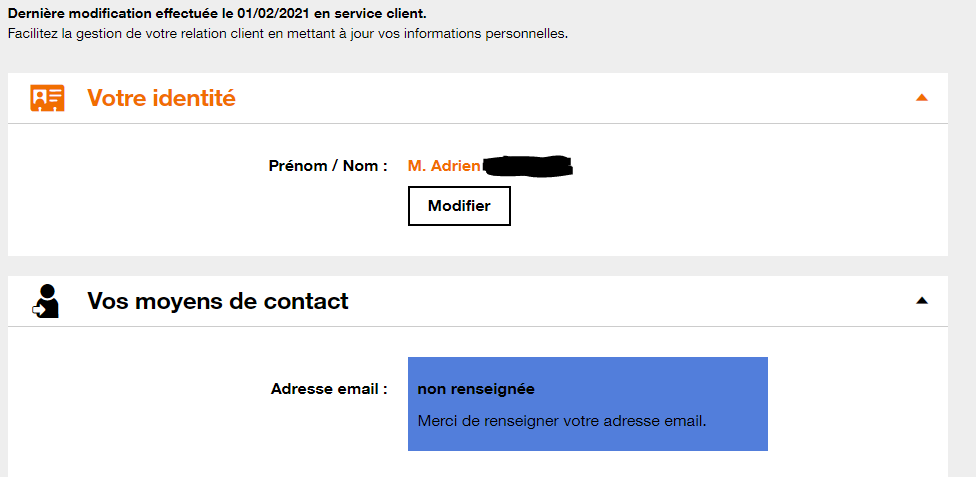Click the Adresse email label
The height and width of the screenshot is (477, 976).
click(329, 389)
